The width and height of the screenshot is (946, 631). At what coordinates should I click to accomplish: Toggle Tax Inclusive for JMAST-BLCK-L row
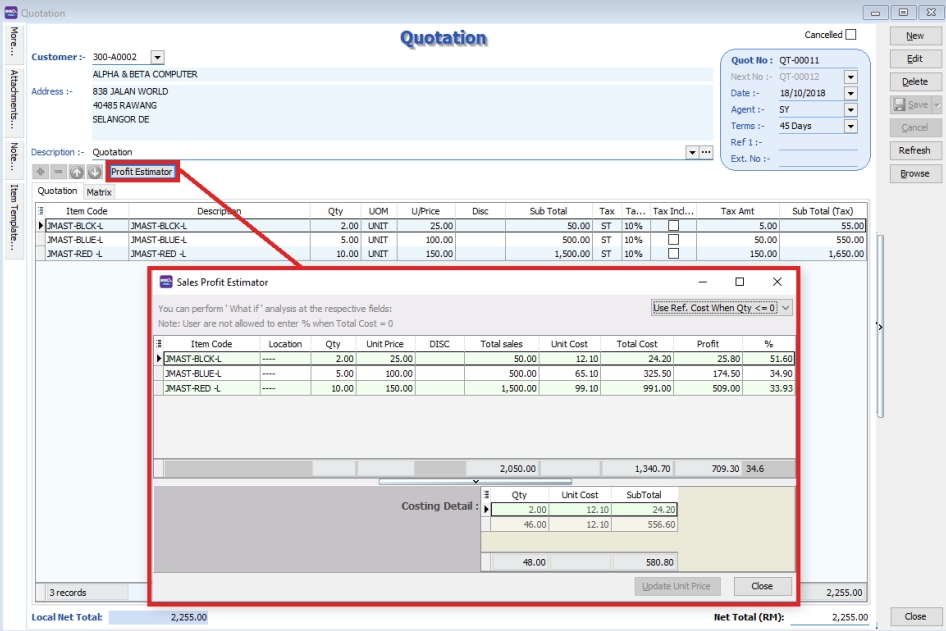point(673,226)
